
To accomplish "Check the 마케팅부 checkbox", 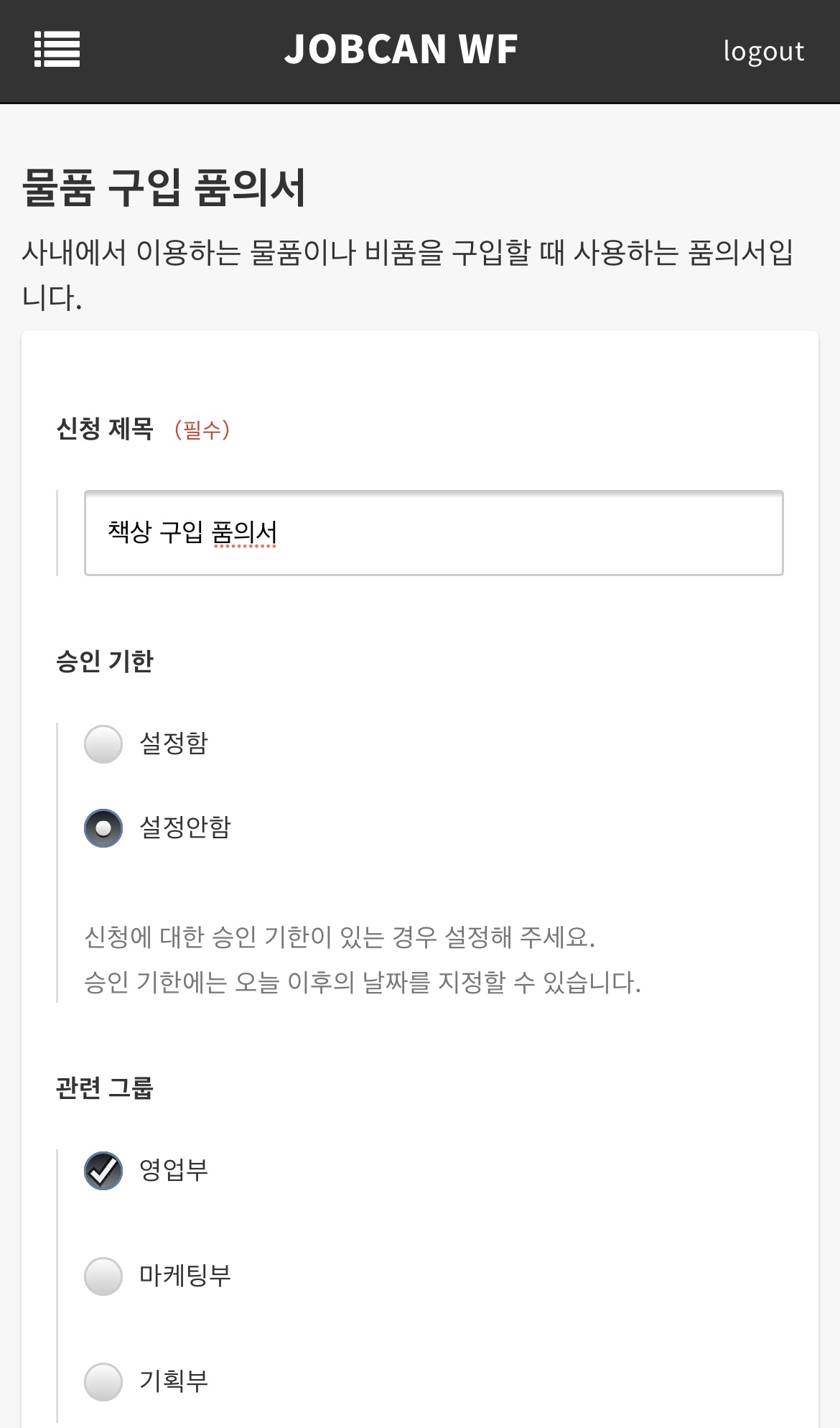I will point(103,1276).
